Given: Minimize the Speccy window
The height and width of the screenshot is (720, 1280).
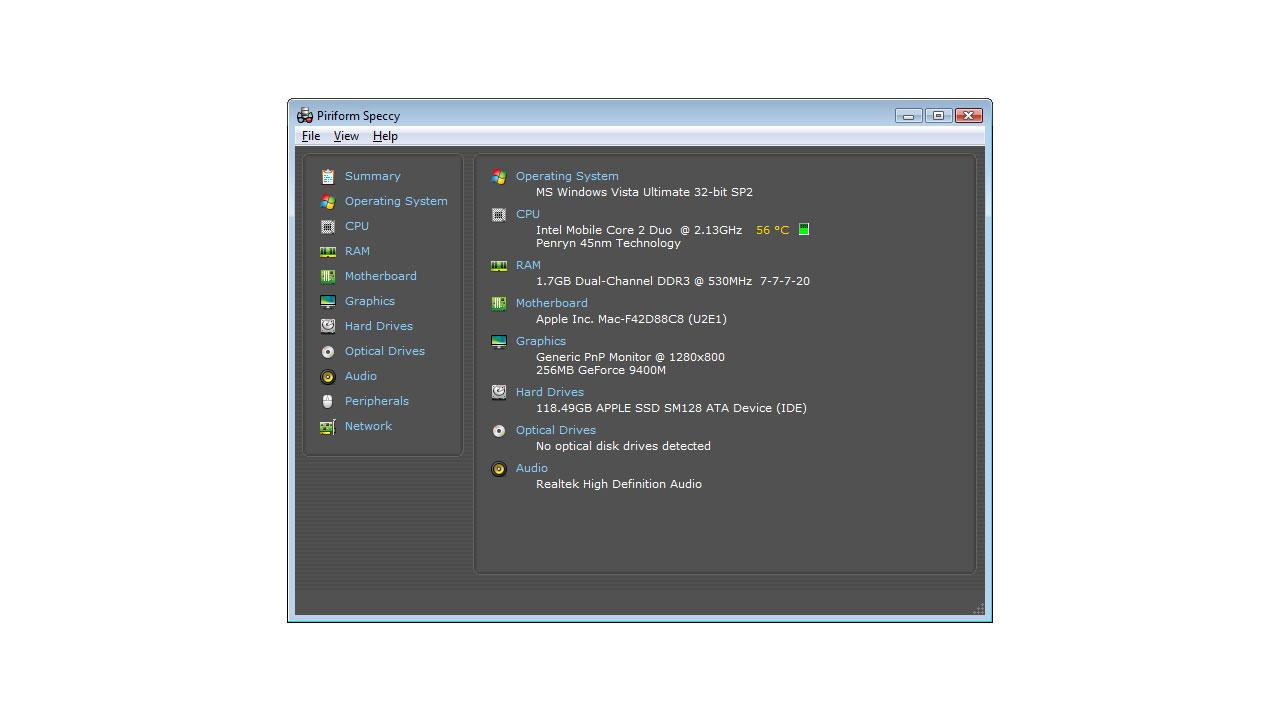Looking at the screenshot, I should click(x=908, y=116).
